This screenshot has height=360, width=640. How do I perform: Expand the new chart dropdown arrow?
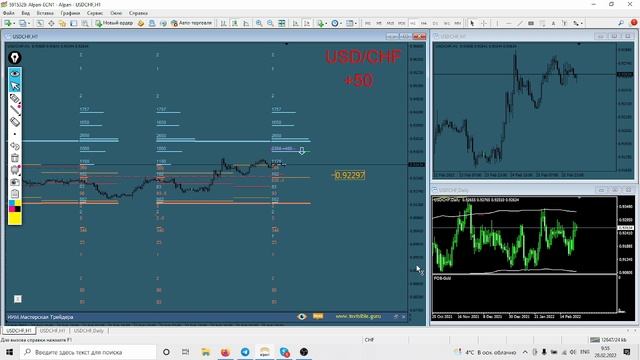click(14, 23)
